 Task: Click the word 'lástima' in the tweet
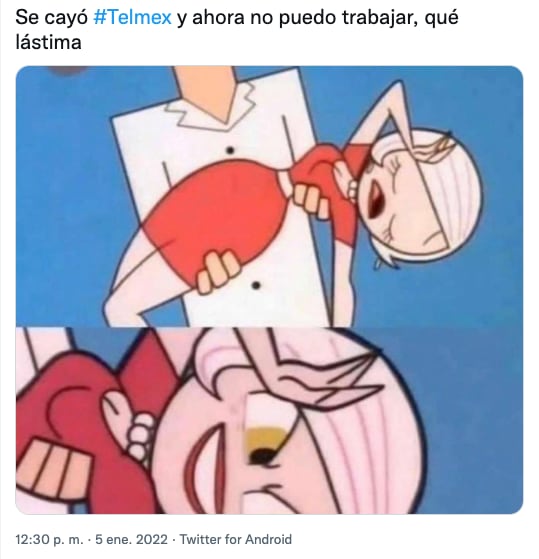pyautogui.click(x=48, y=43)
